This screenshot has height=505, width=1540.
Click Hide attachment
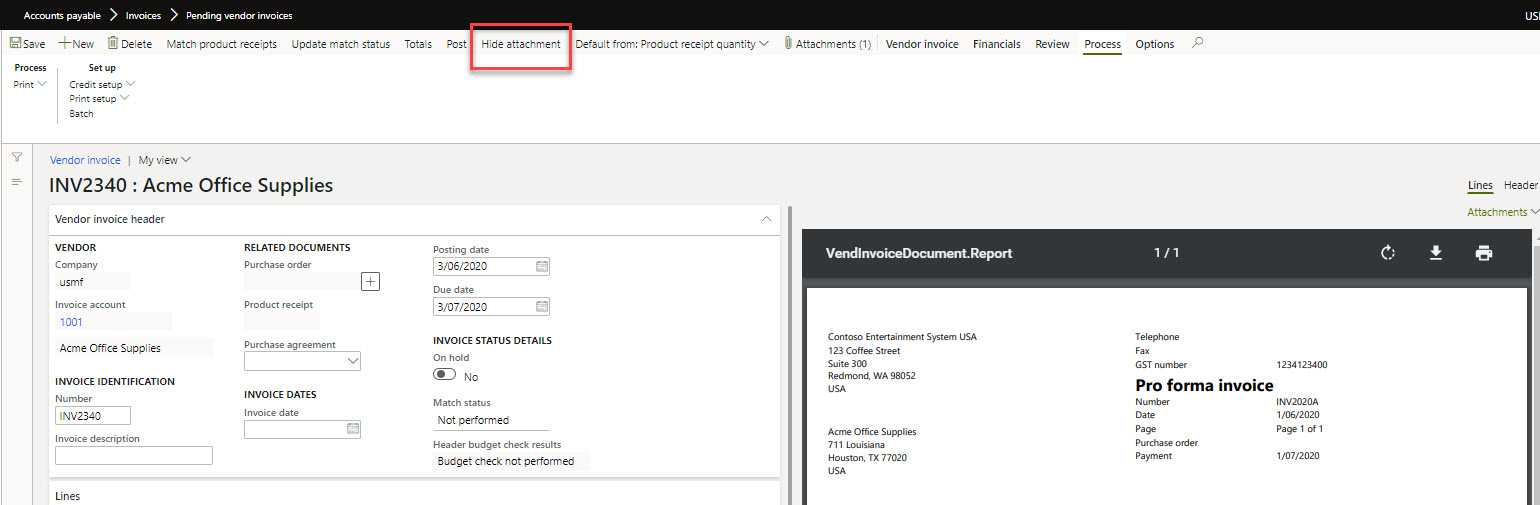pyautogui.click(x=521, y=44)
